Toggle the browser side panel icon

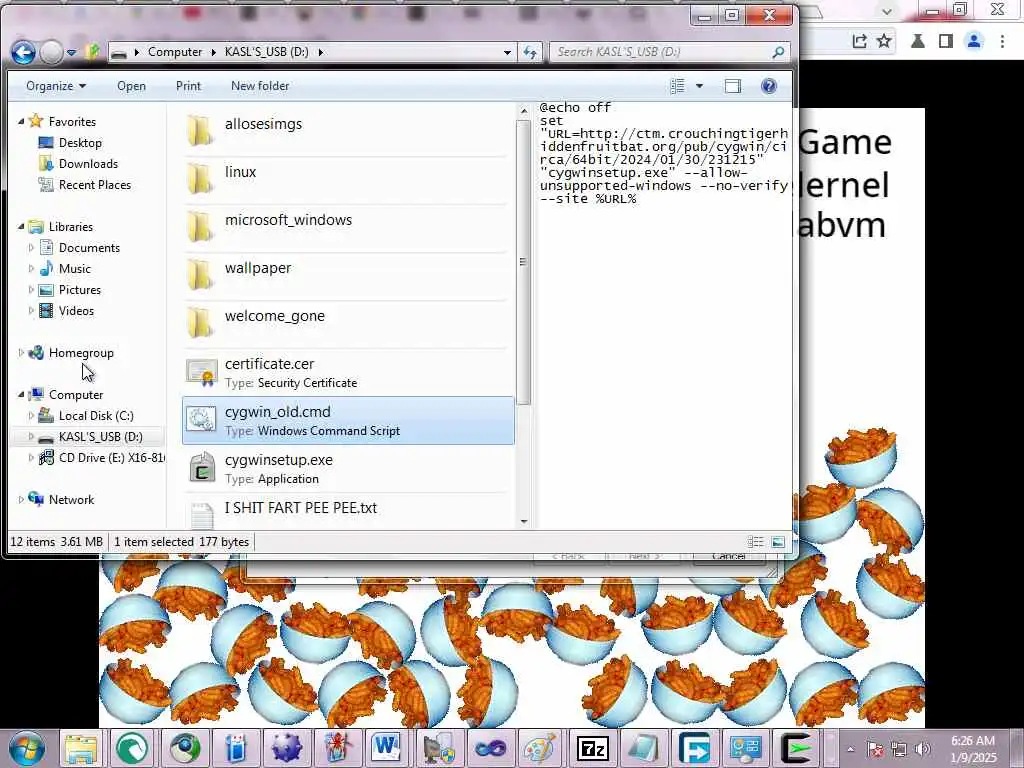pos(945,41)
